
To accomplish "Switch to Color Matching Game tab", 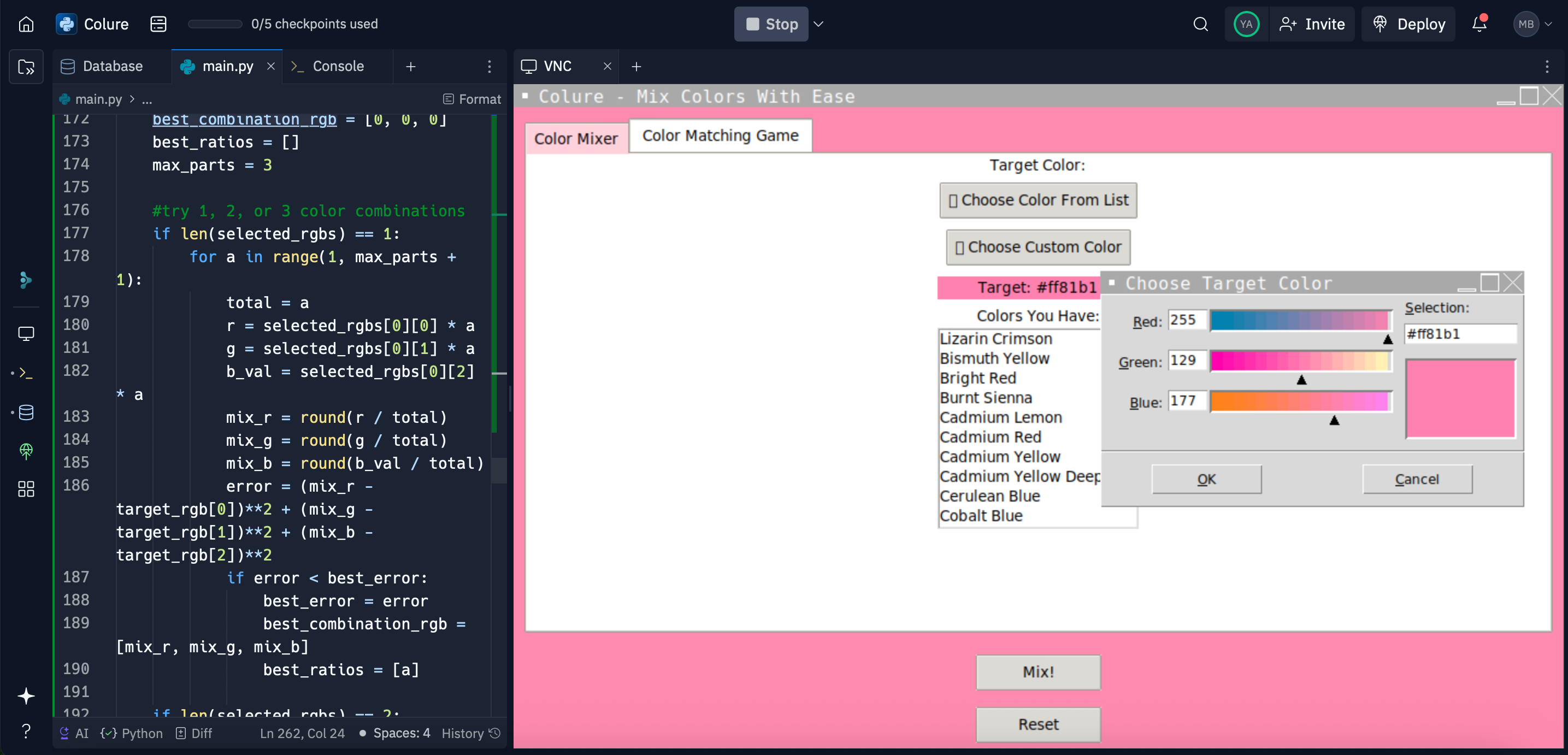I will 720,135.
